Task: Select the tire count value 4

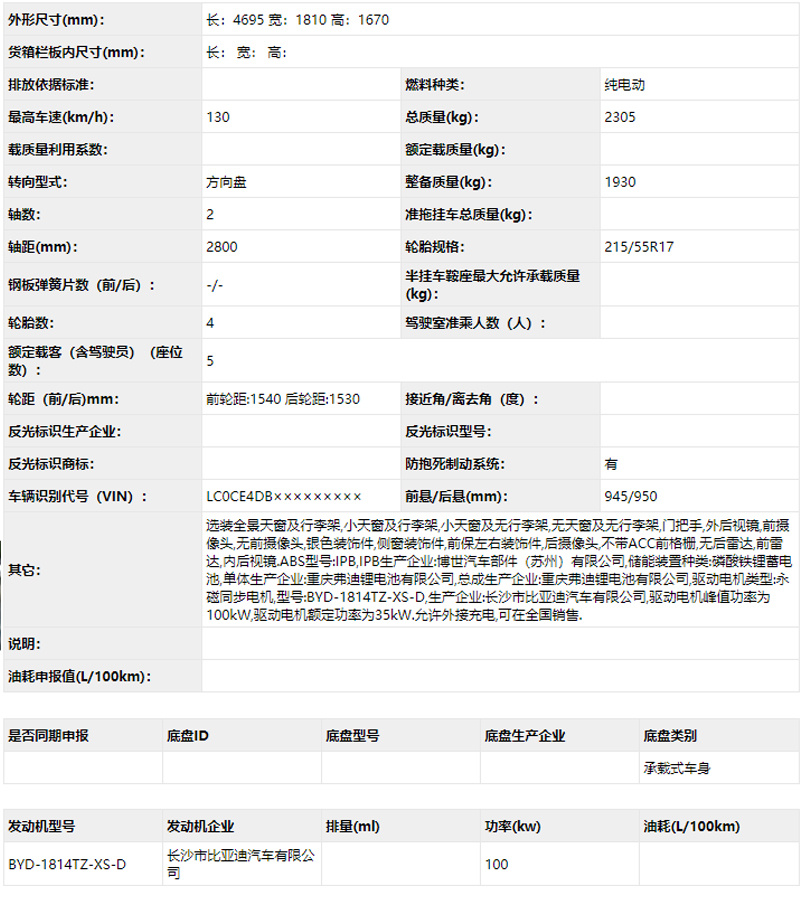Action: [210, 323]
